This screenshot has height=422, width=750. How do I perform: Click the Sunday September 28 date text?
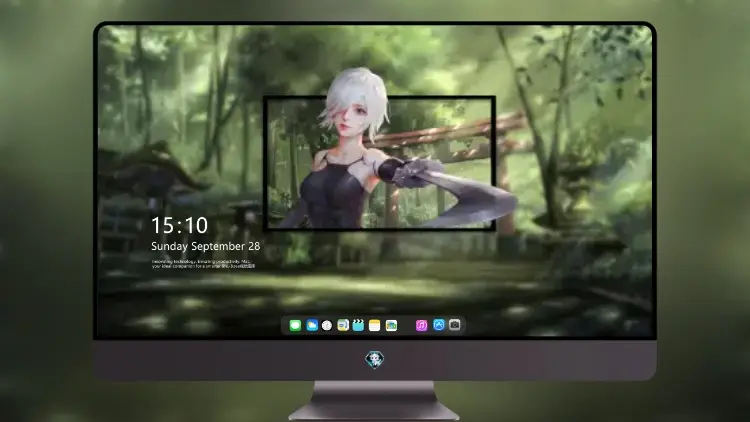coord(206,246)
